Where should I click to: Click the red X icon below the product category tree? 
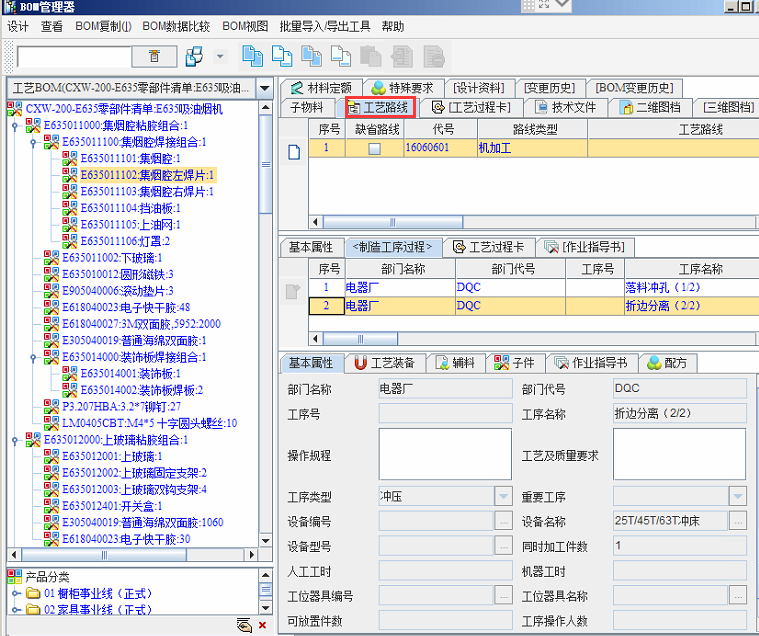click(x=262, y=625)
